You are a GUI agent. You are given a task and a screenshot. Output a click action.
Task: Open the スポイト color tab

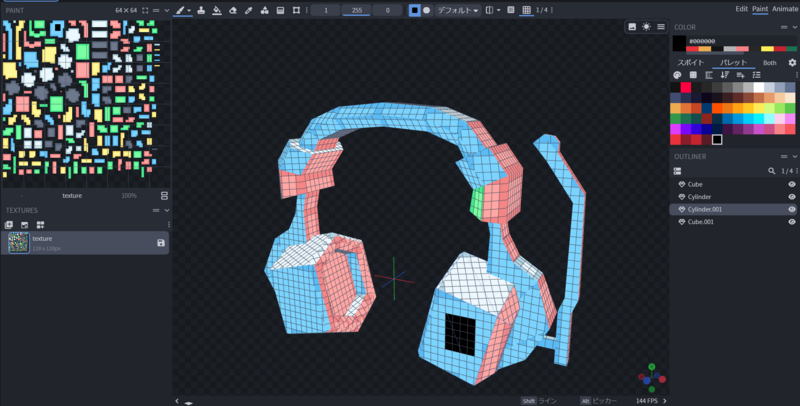pos(690,63)
